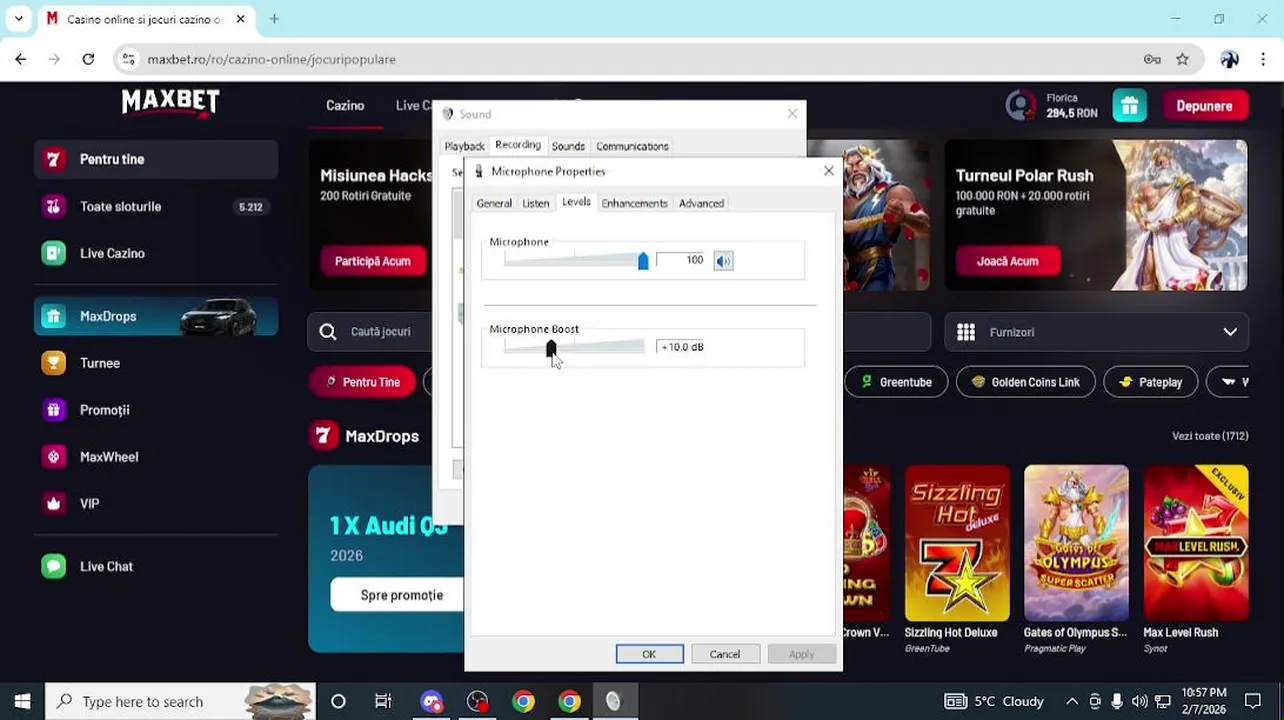This screenshot has height=720, width=1284.
Task: Click Joacă Acum on Turneul Polar Rush
Action: 1007,261
